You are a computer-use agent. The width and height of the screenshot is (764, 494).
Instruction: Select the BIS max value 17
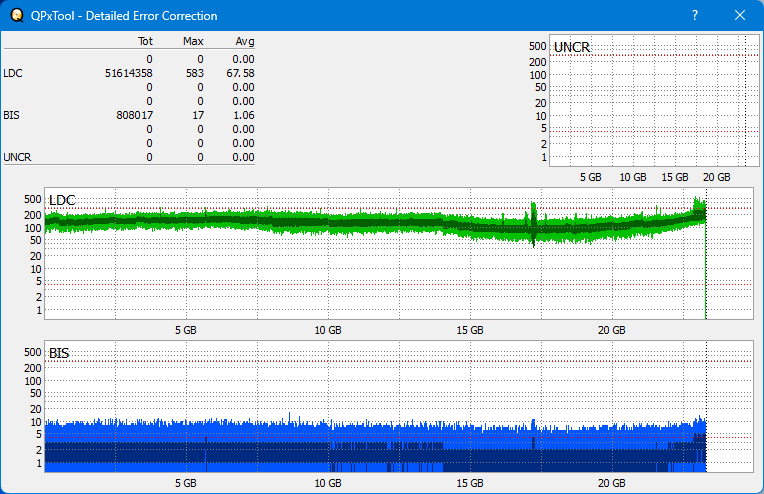pyautogui.click(x=198, y=115)
